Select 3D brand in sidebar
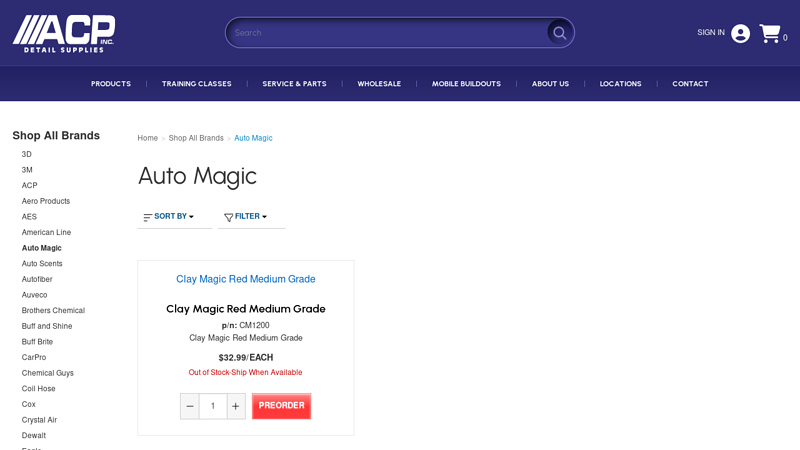 coord(27,154)
